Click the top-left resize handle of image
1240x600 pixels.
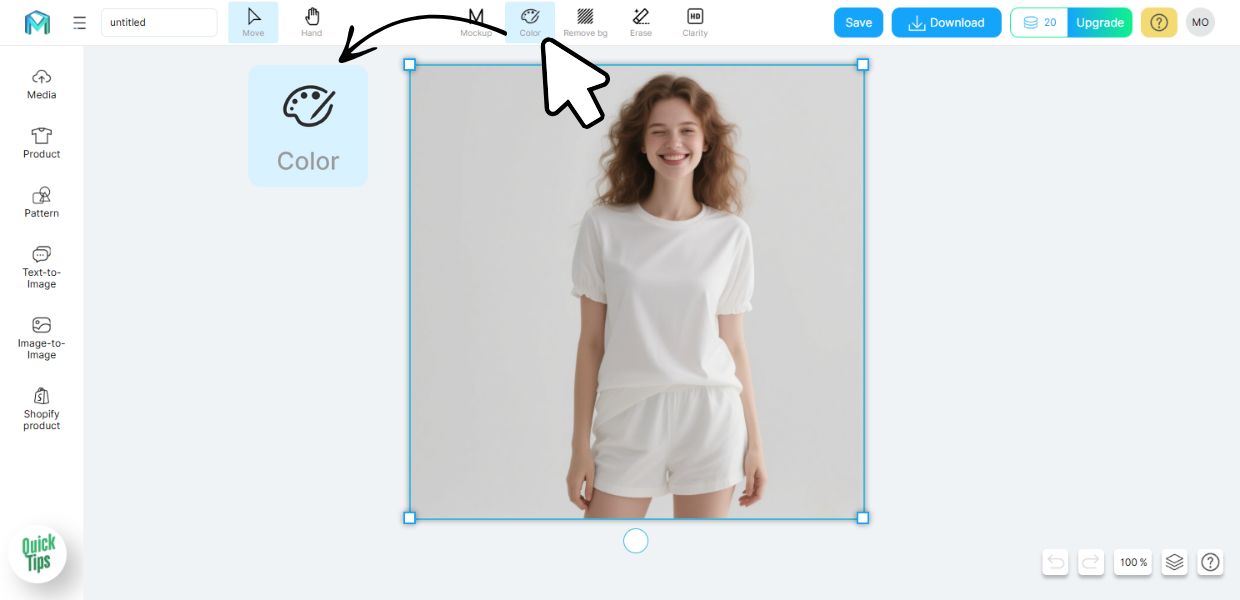[409, 64]
